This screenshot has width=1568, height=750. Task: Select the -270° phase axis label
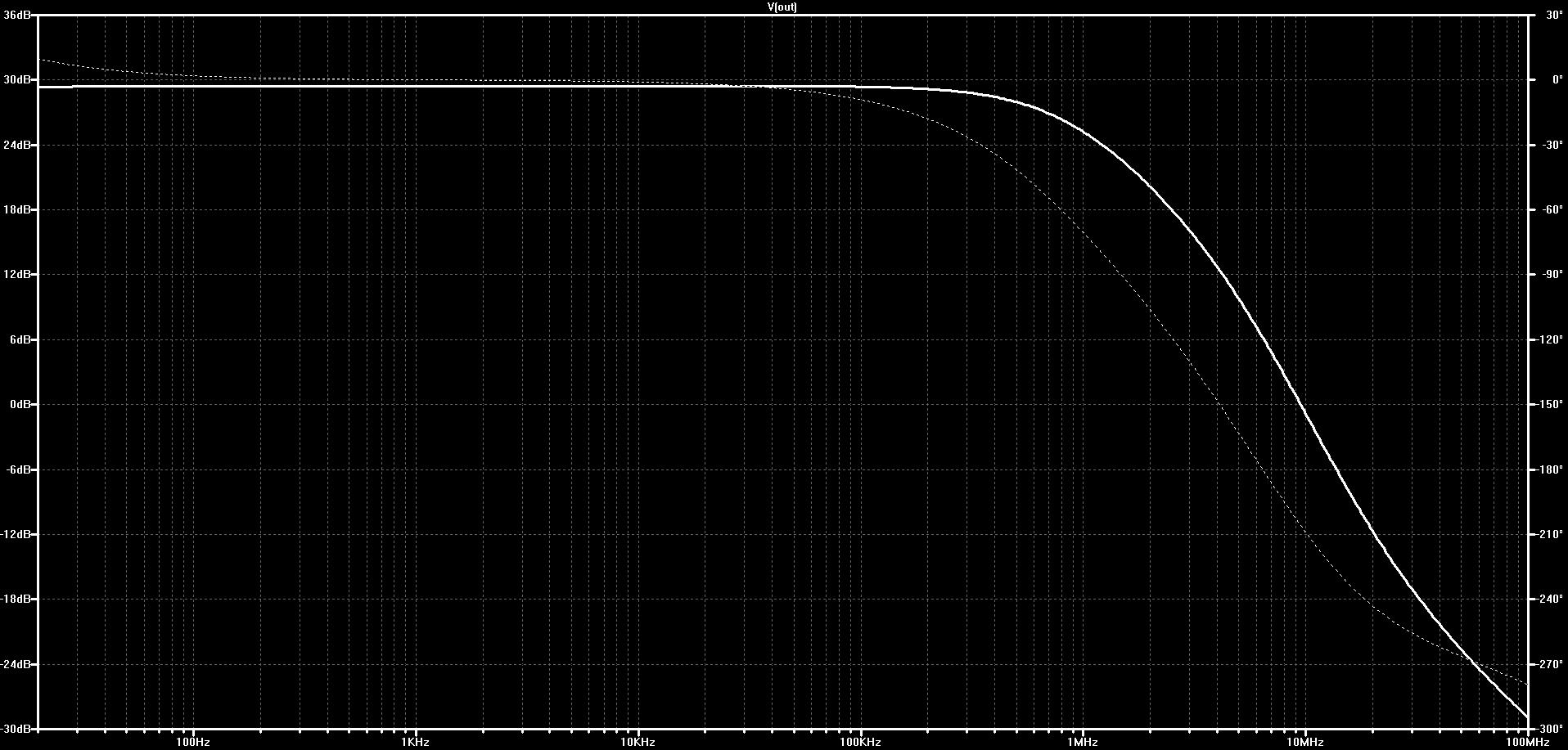[1548, 664]
